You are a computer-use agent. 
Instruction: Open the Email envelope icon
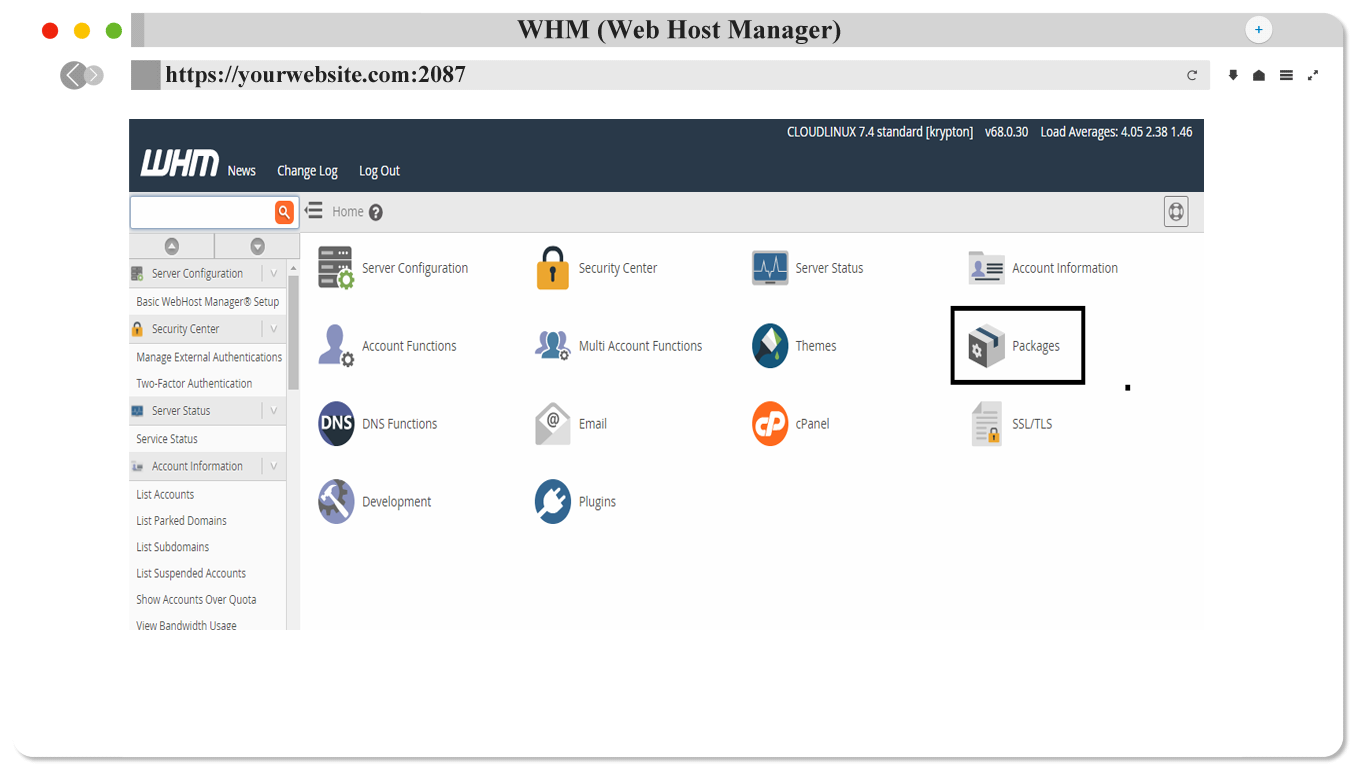click(x=553, y=424)
